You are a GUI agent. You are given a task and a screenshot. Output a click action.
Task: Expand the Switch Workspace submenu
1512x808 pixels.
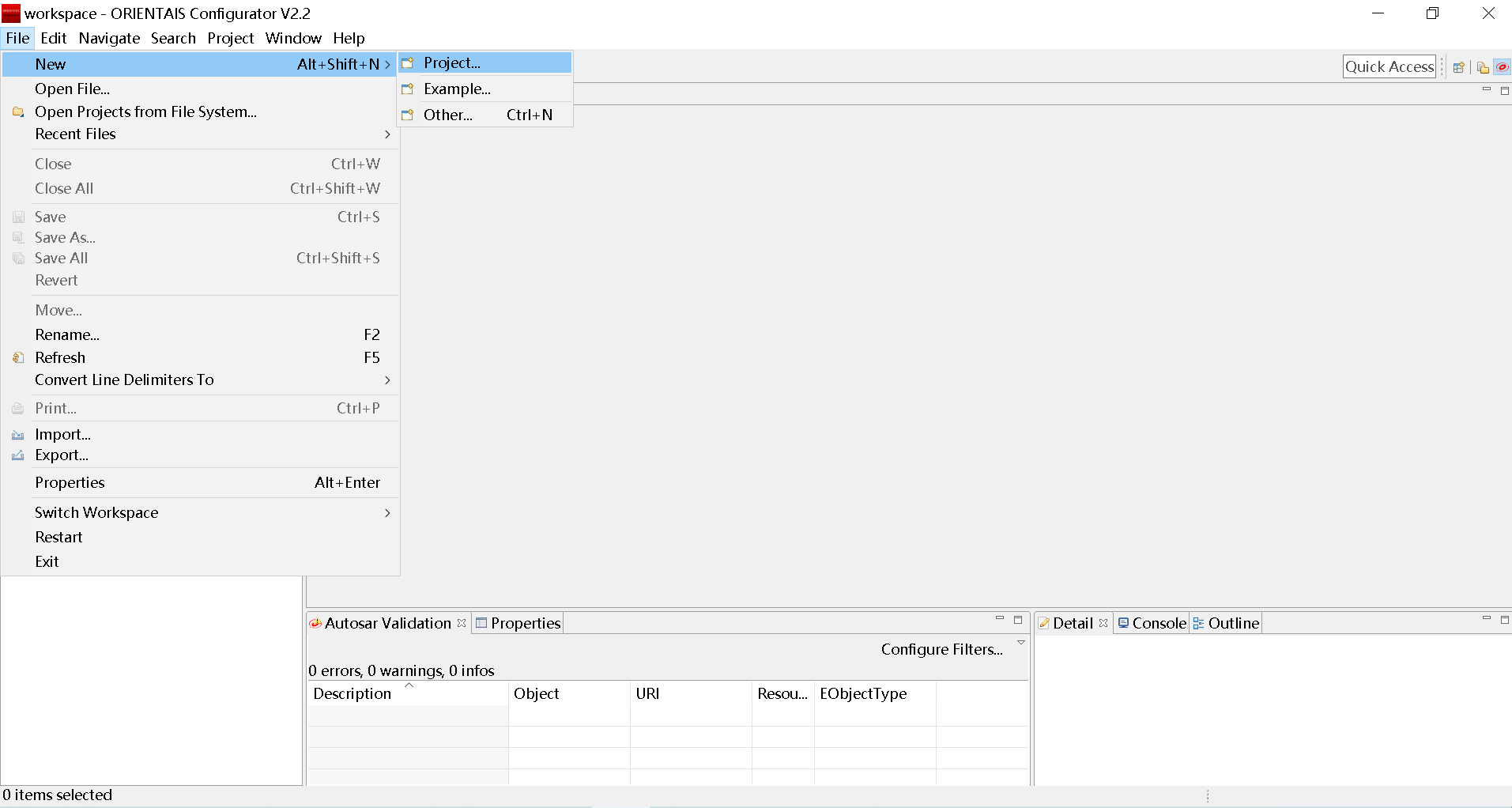click(x=386, y=513)
